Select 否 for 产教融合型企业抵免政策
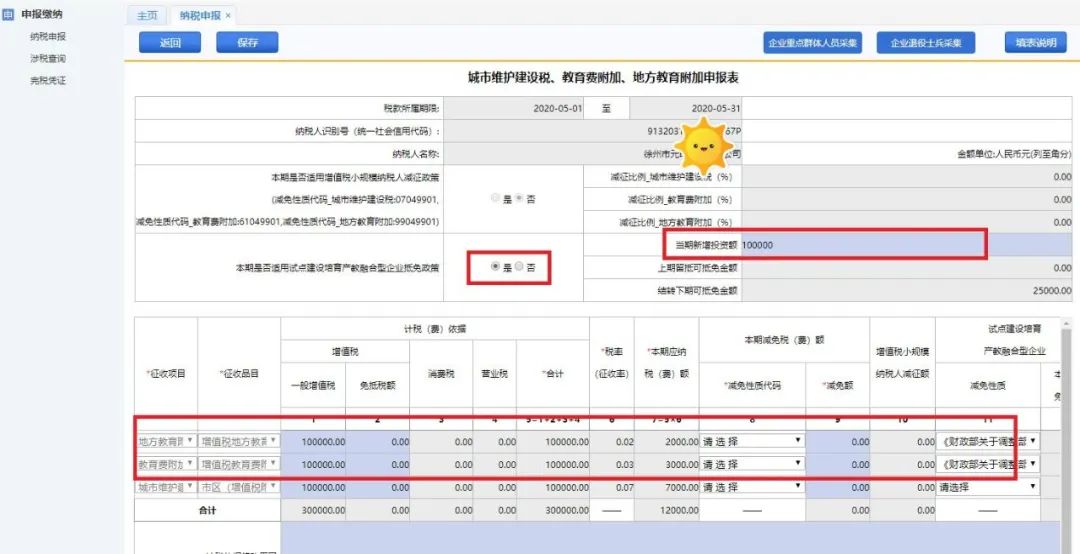1080x554 pixels. [x=519, y=267]
